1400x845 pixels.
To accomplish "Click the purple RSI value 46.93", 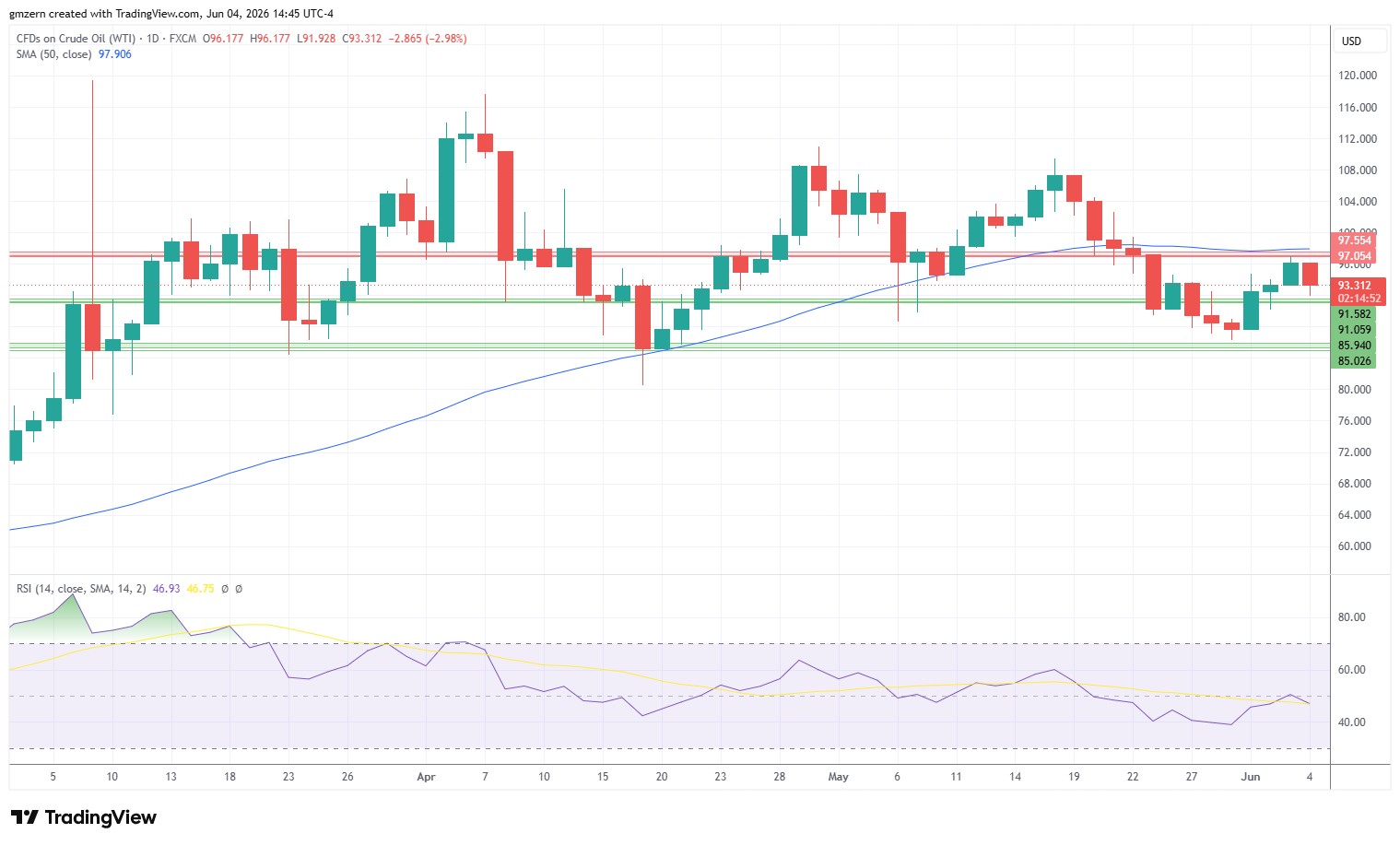I will pyautogui.click(x=167, y=589).
